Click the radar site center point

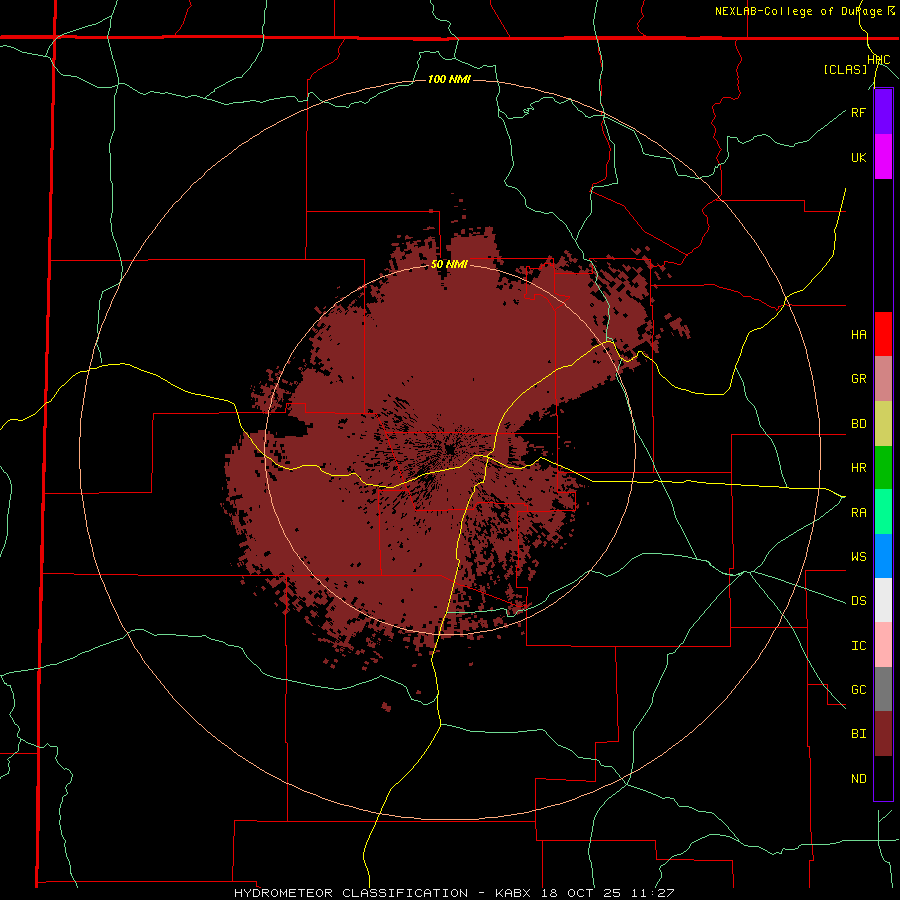[x=449, y=447]
